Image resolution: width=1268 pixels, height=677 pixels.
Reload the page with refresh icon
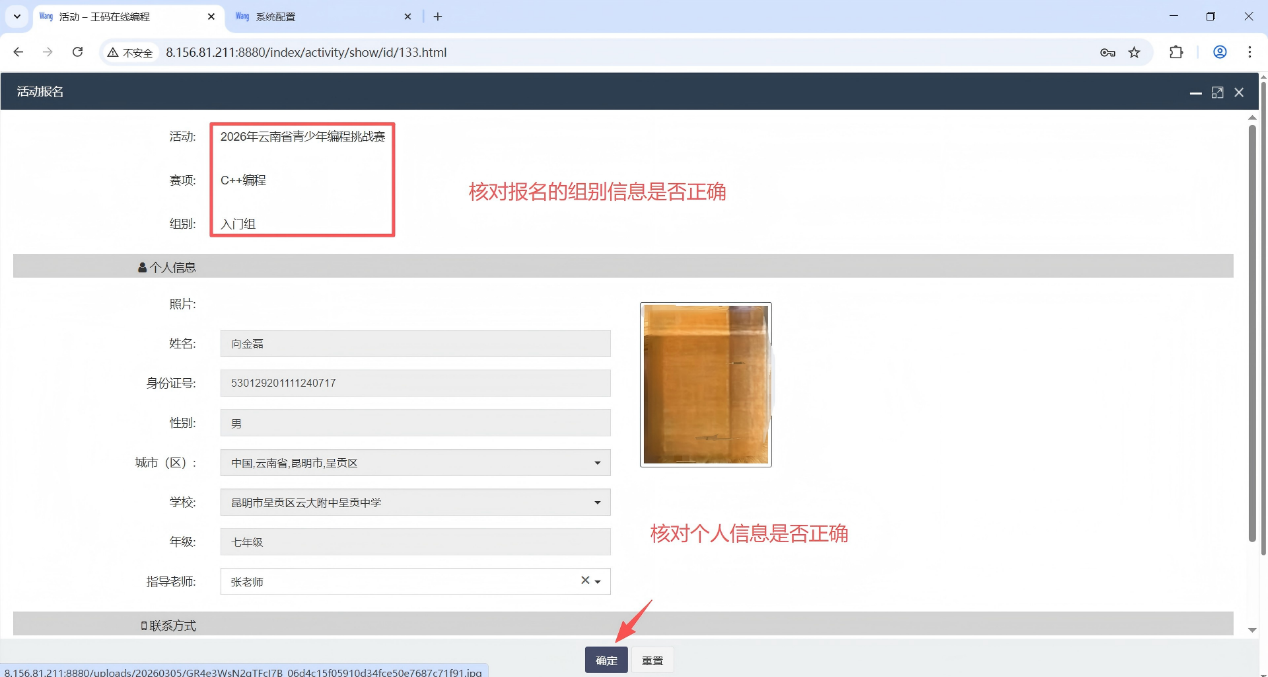[77, 52]
